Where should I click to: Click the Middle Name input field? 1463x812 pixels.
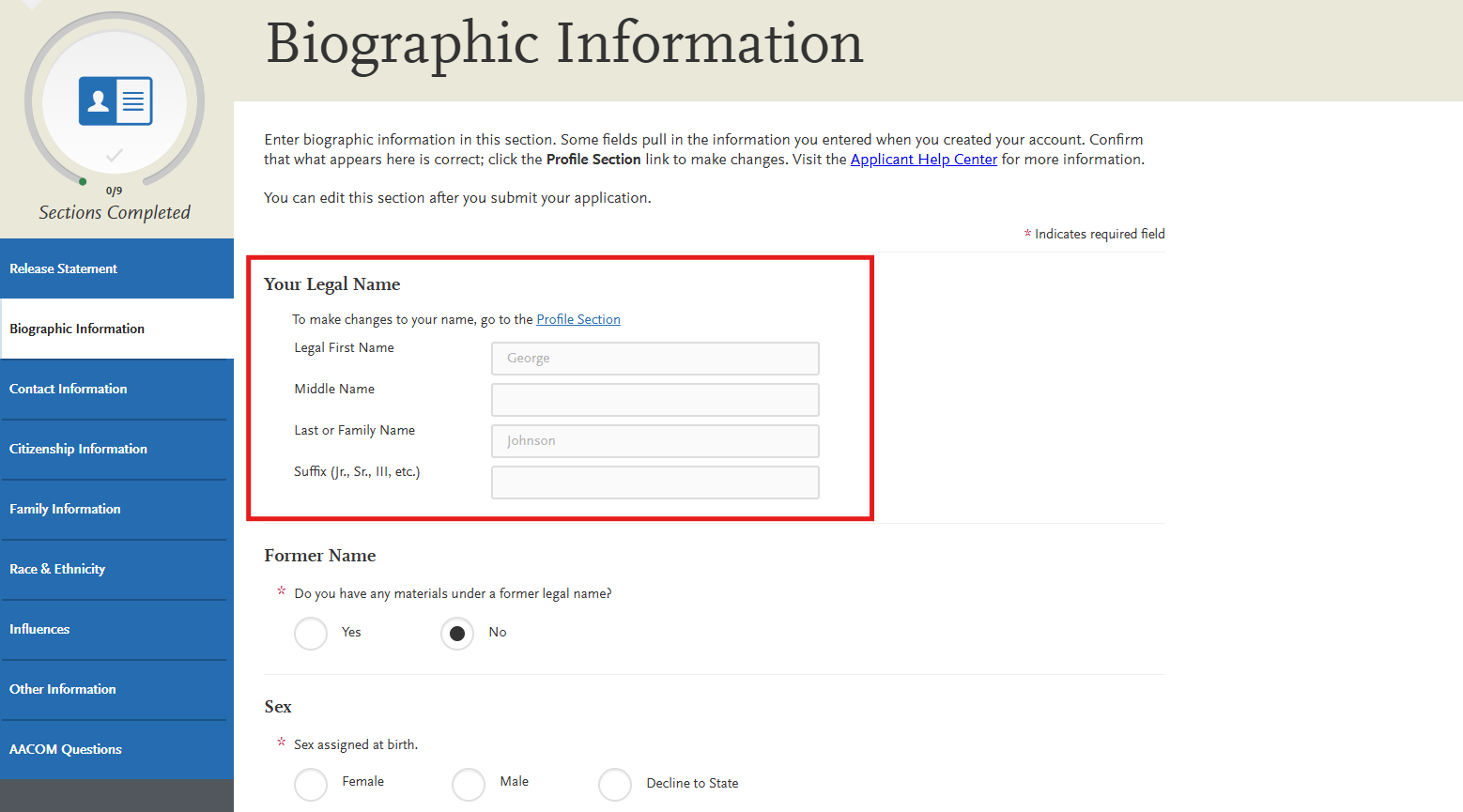pyautogui.click(x=654, y=399)
